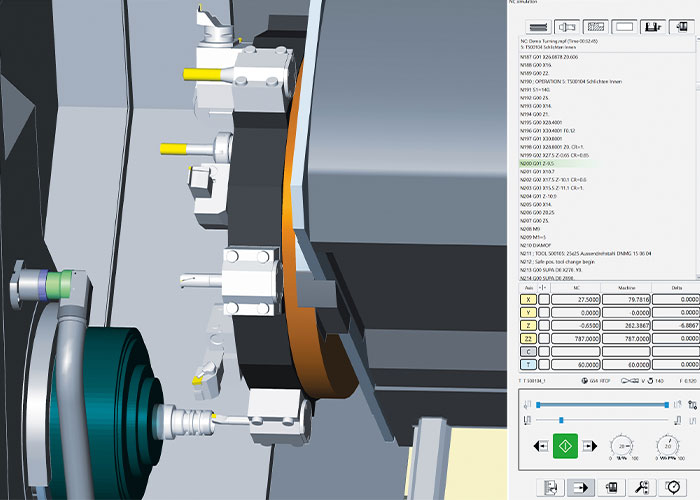Click the X row Machine value 79.7816
Image resolution: width=700 pixels, height=500 pixels.
(x=626, y=300)
